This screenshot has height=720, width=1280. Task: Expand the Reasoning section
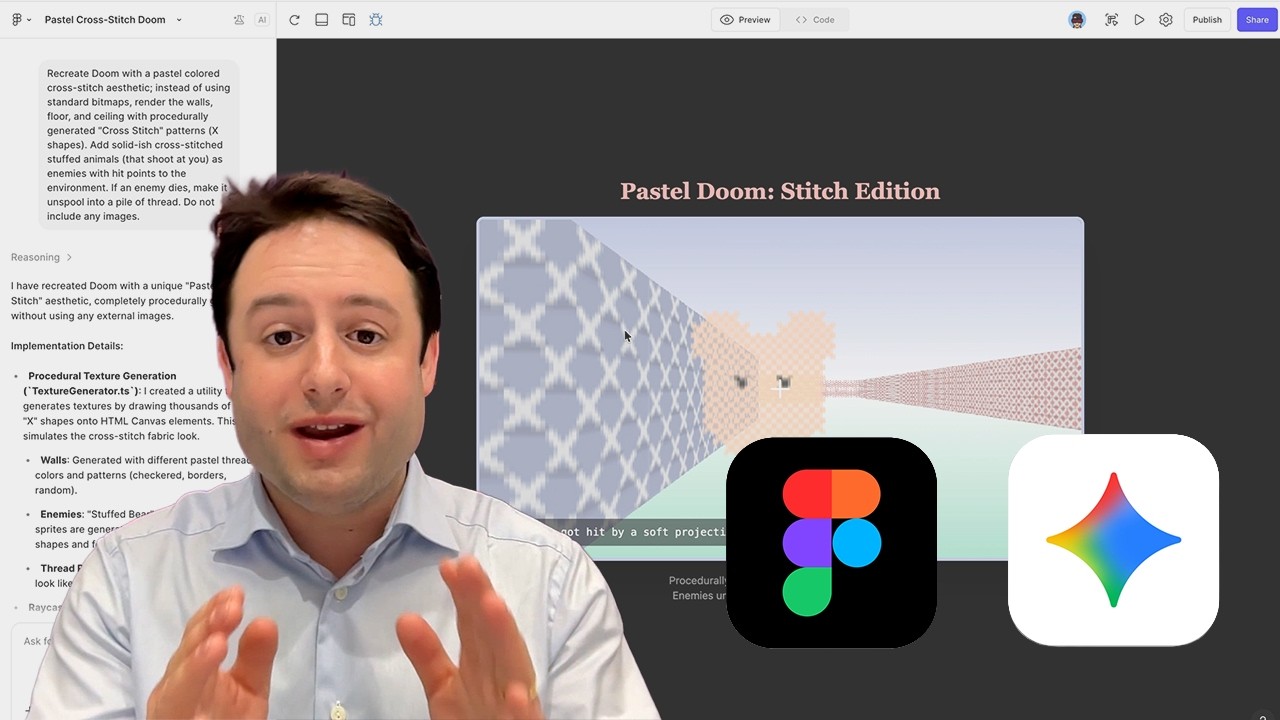41,257
